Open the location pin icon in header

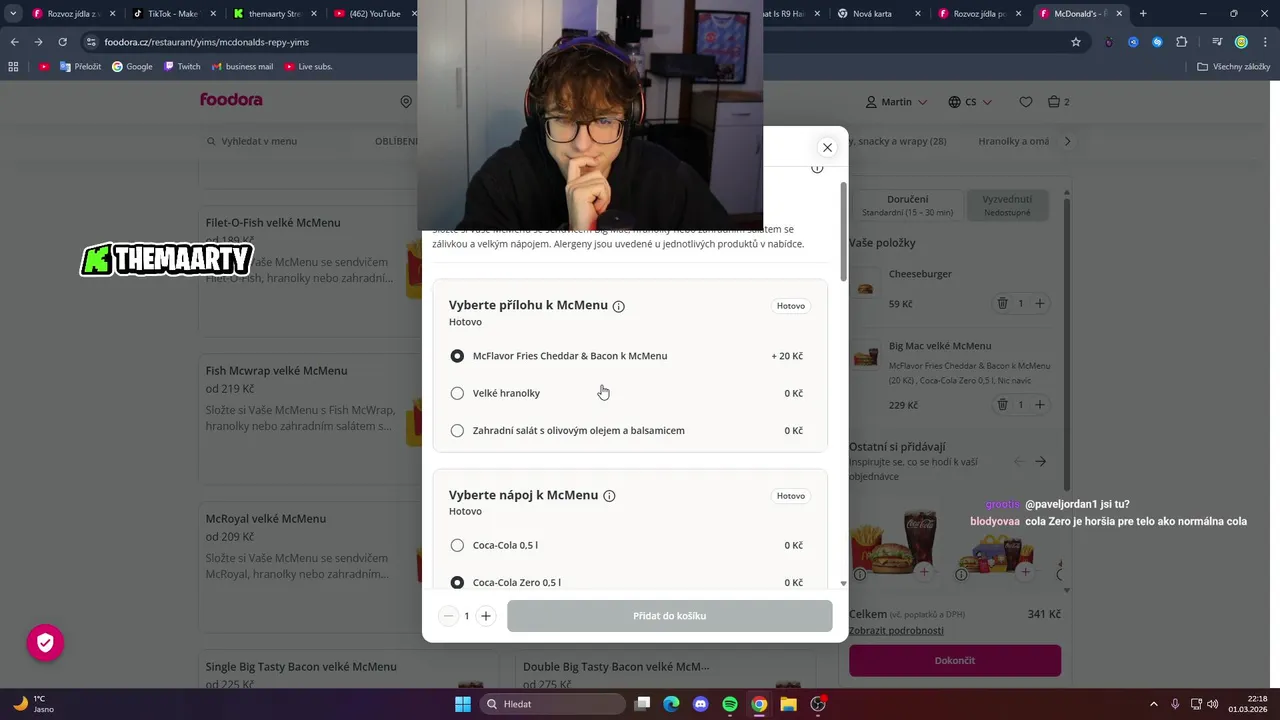pyautogui.click(x=406, y=102)
